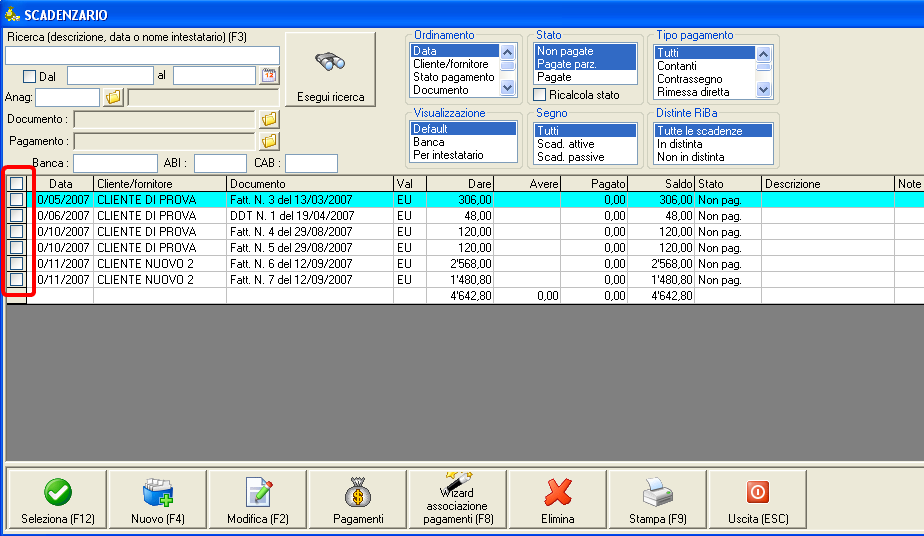The height and width of the screenshot is (536, 924).
Task: Click the Uscita (ESC) exit button
Action: tap(757, 501)
